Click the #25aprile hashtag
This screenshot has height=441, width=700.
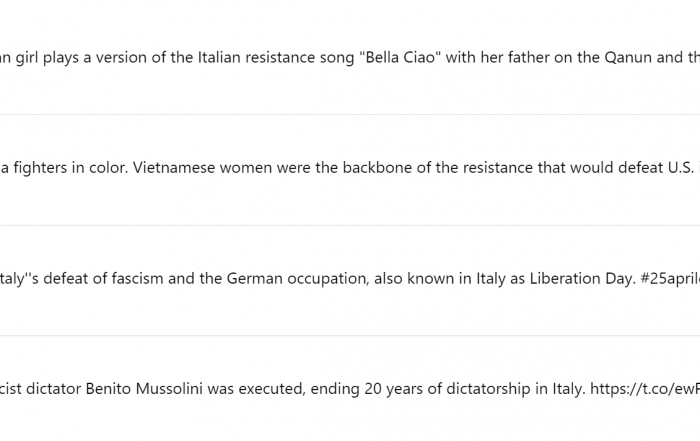click(670, 279)
